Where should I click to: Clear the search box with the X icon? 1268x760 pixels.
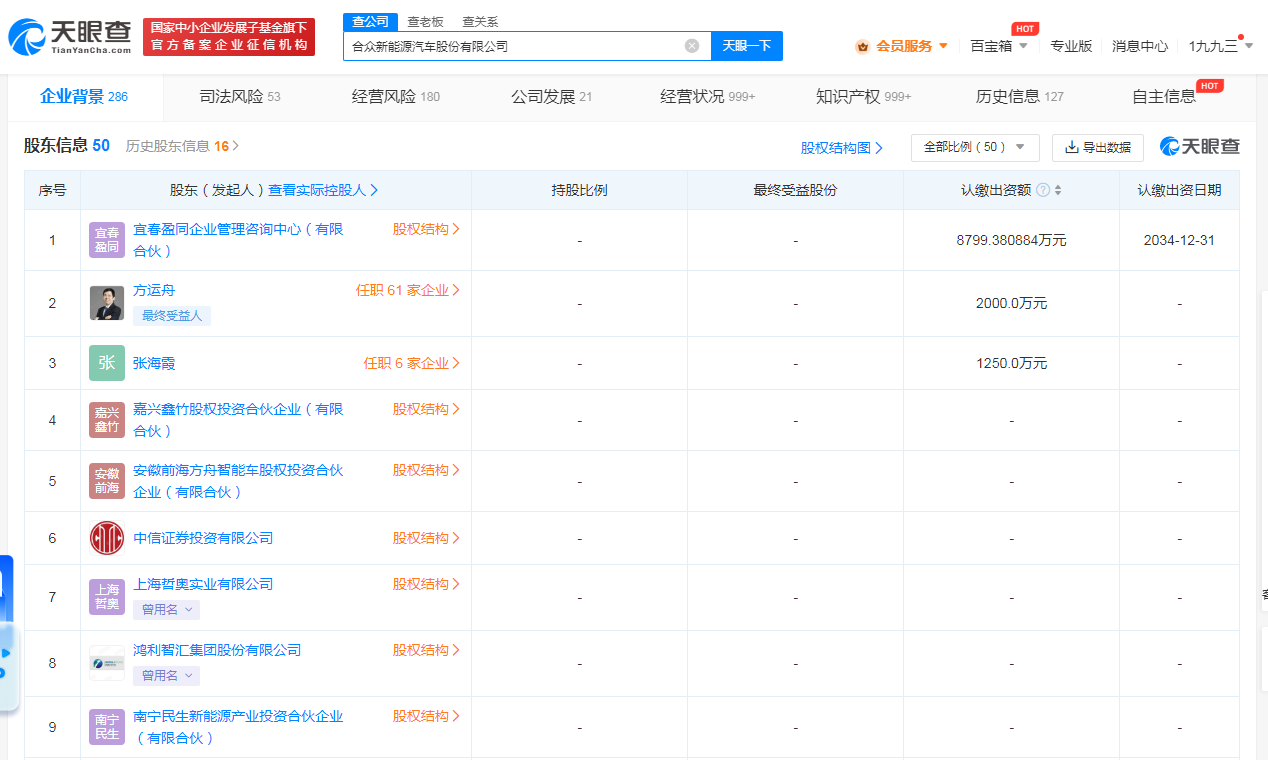690,46
